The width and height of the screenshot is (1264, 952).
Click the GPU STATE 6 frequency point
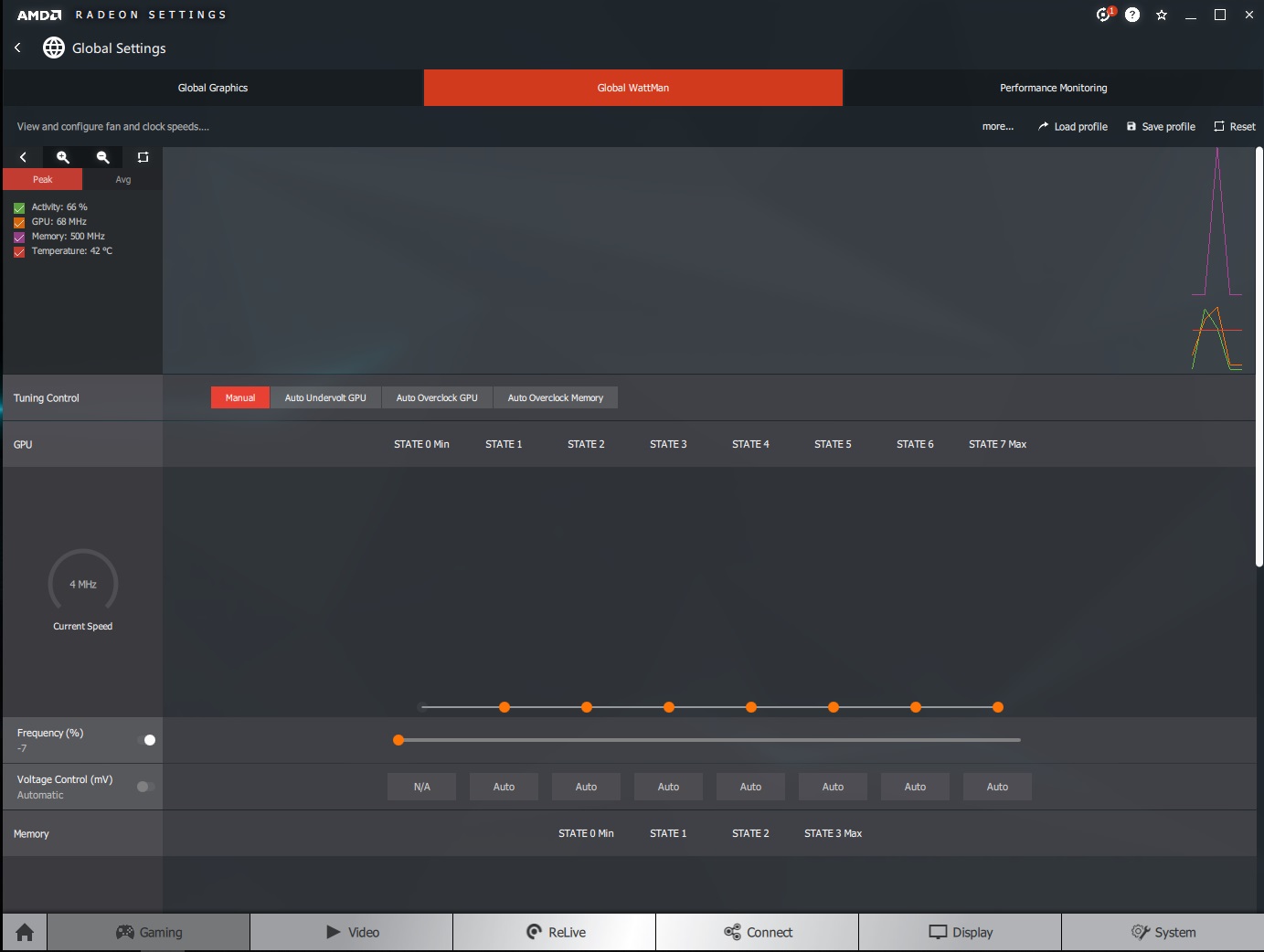point(916,707)
